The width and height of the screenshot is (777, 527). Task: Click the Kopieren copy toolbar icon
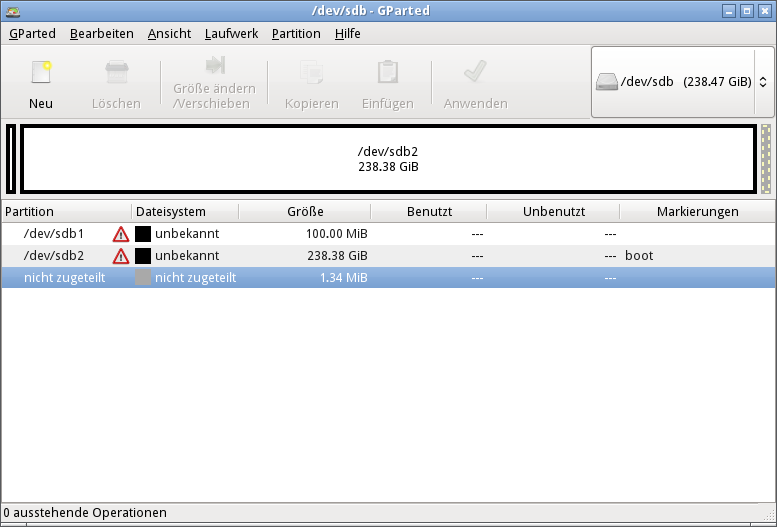click(312, 72)
